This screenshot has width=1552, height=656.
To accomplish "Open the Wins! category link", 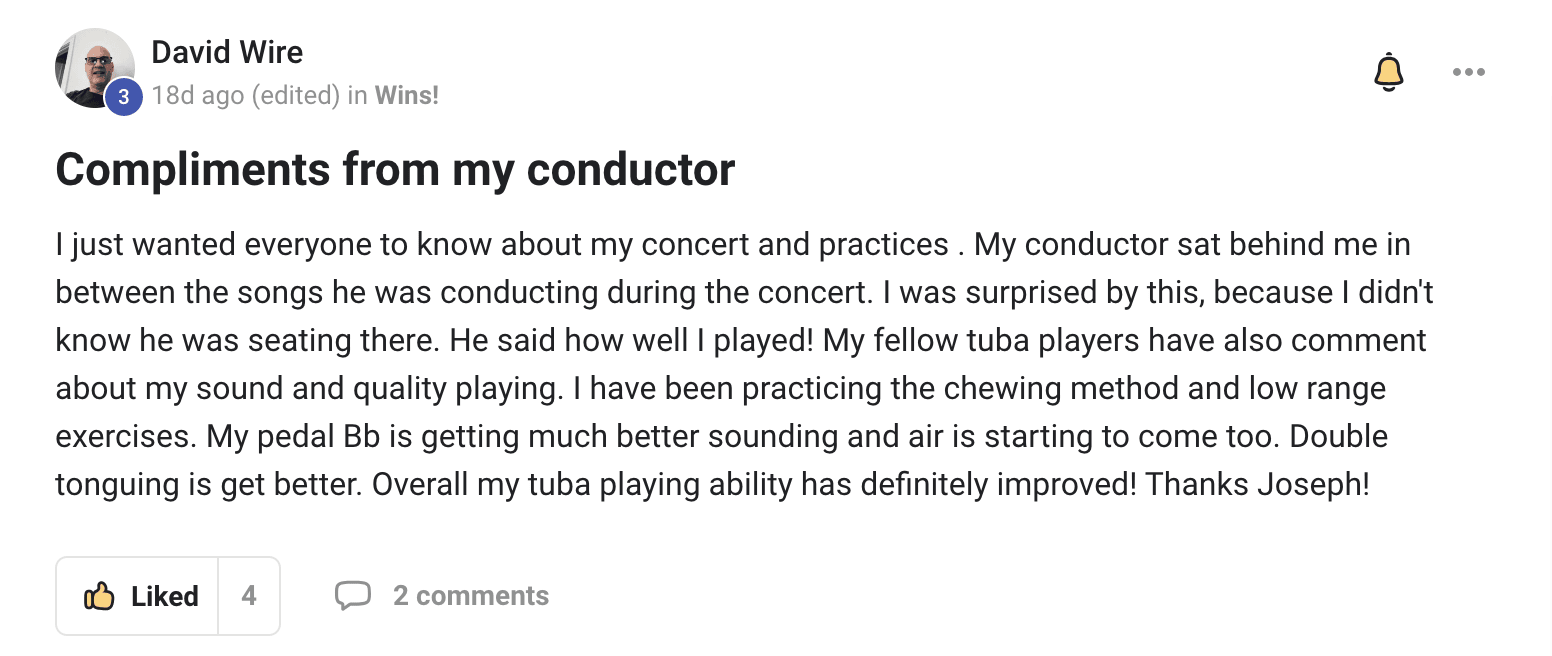I will [407, 96].
